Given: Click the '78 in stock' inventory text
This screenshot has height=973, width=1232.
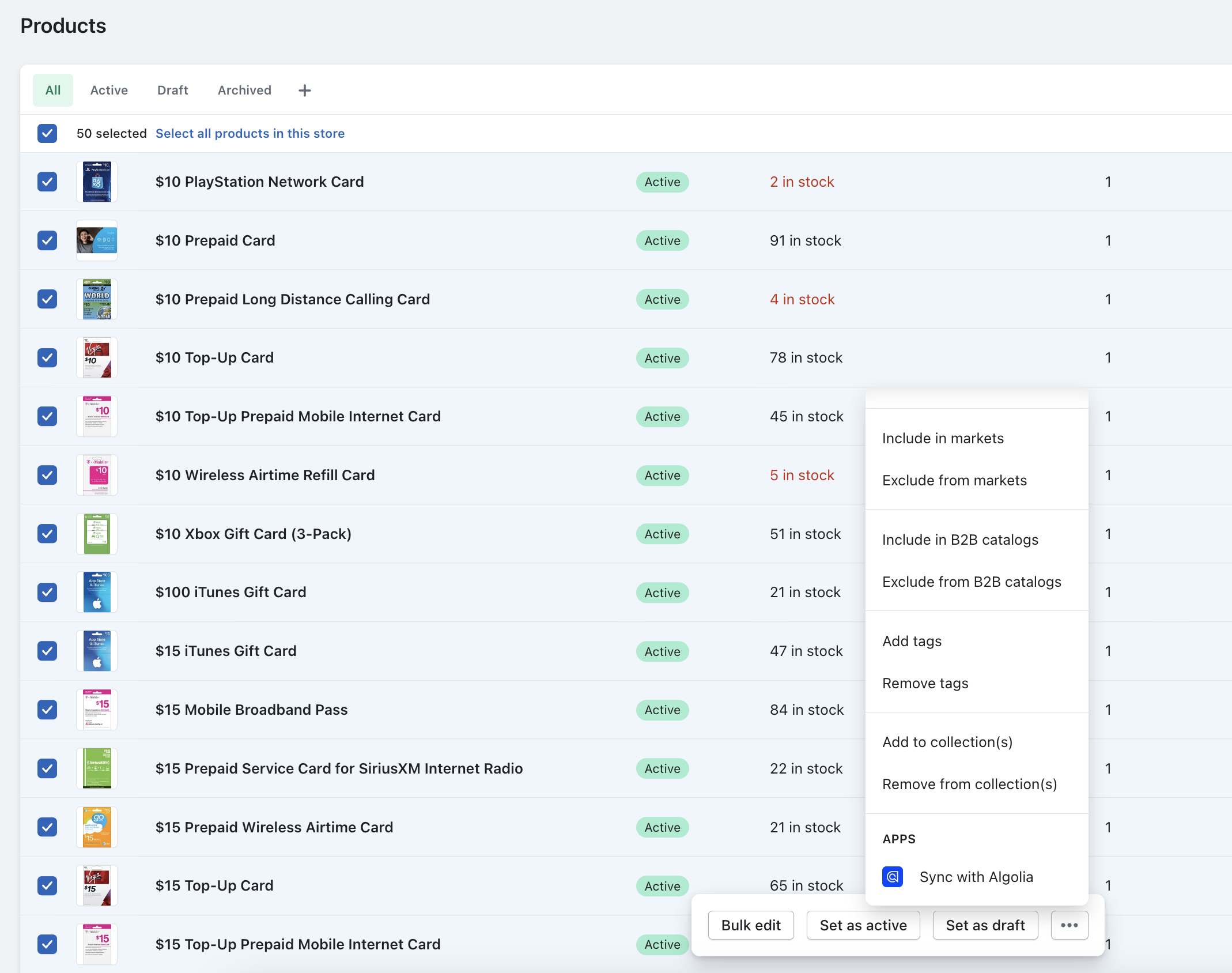Looking at the screenshot, I should 806,357.
